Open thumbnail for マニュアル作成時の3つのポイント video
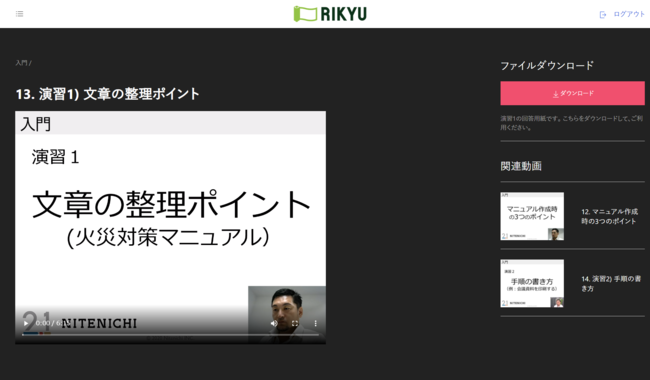Viewport: 650px width, 380px height. pyautogui.click(x=532, y=216)
